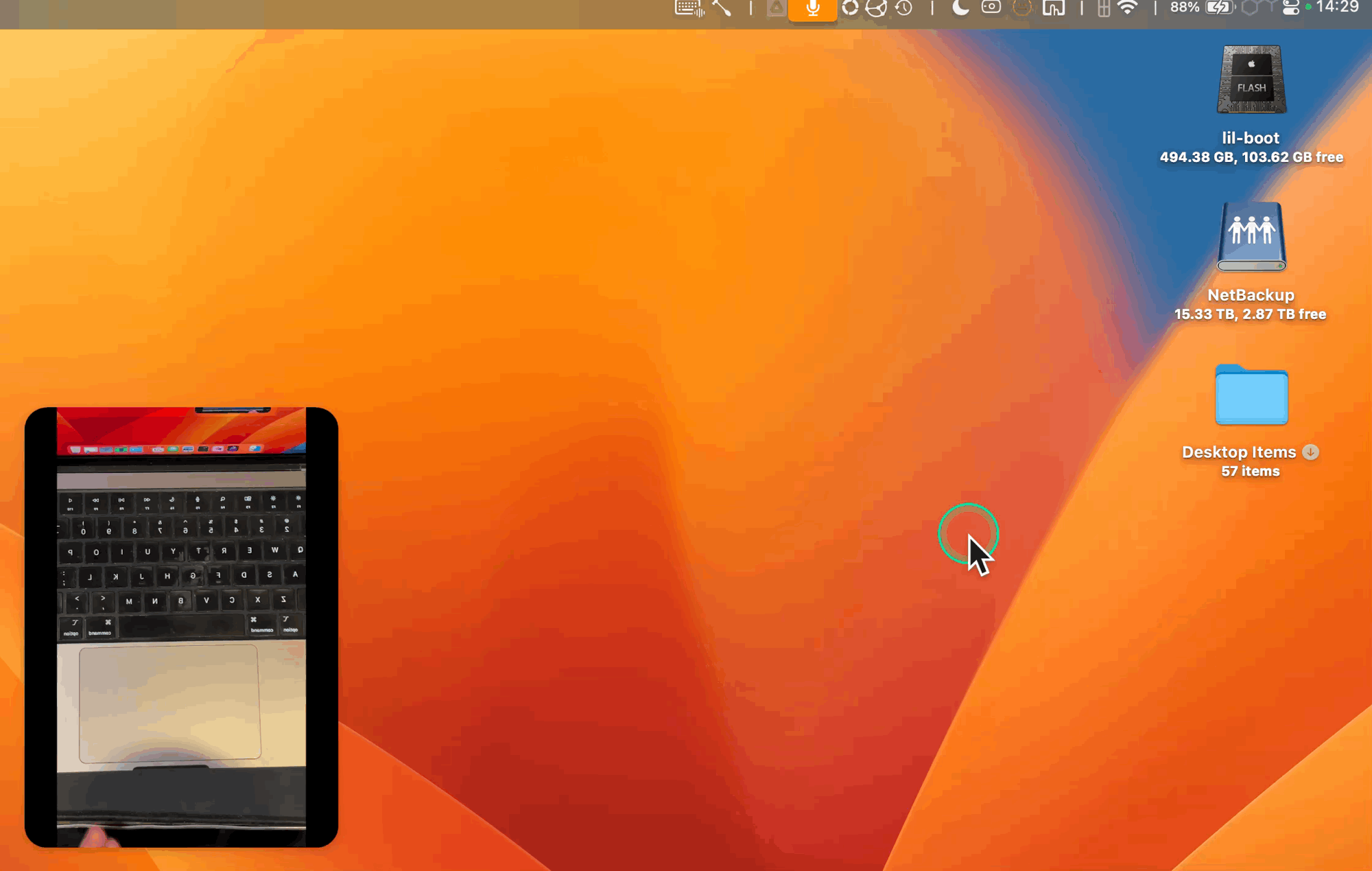Viewport: 1372px width, 871px height.
Task: Click the 14:29 clock
Action: point(1338,7)
